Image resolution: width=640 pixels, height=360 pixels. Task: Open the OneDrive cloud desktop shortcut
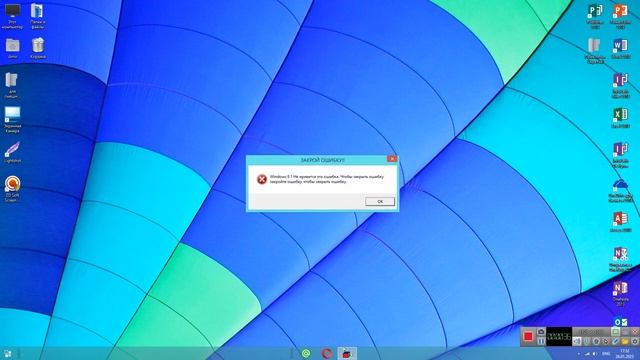pos(620,190)
